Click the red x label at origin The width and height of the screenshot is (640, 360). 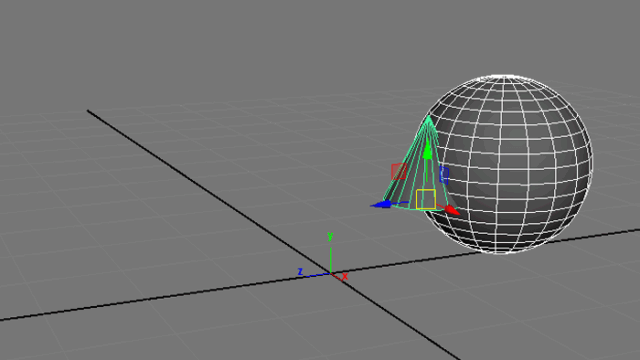[x=345, y=276]
